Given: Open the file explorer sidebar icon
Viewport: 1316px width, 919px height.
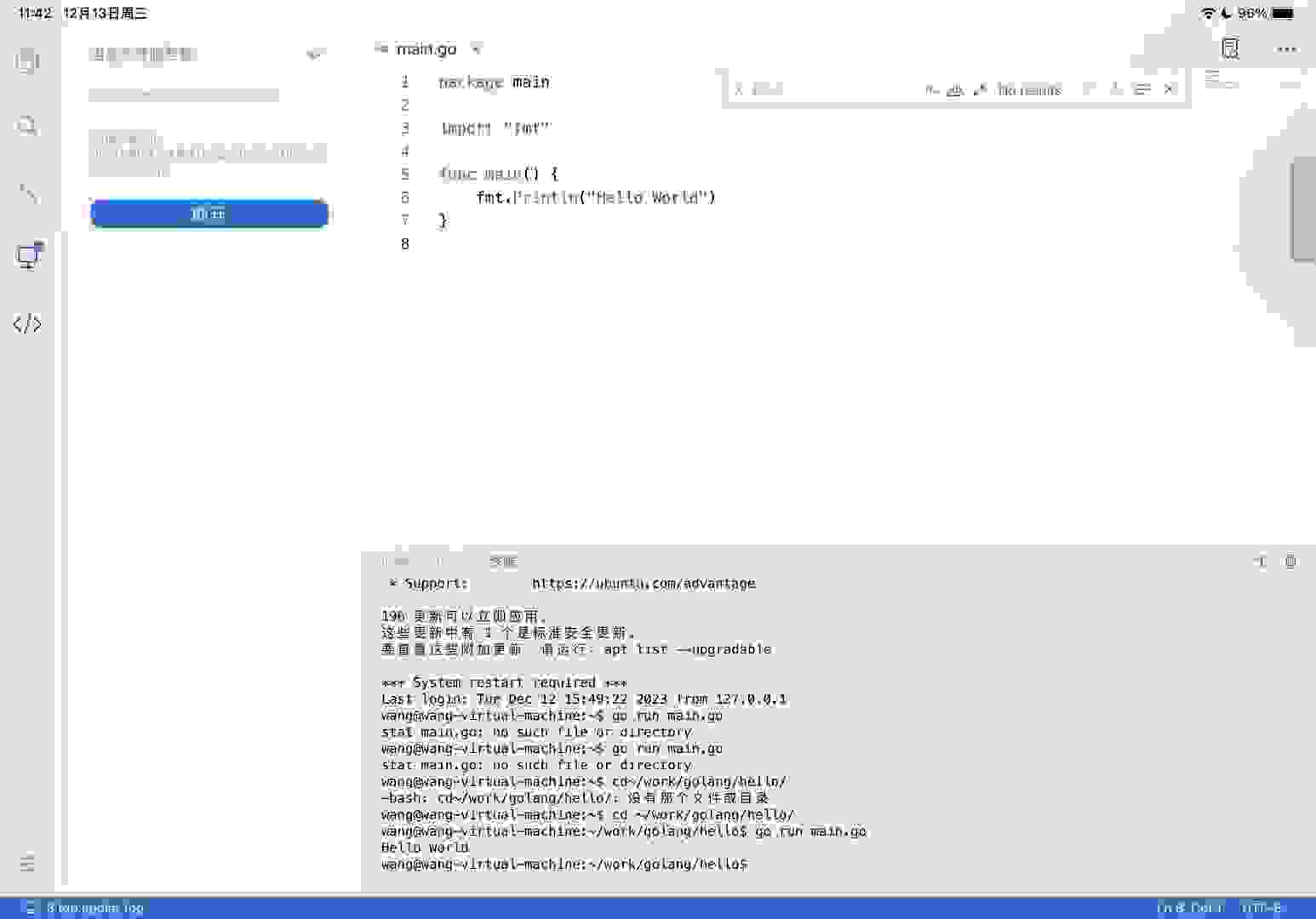Looking at the screenshot, I should click(27, 60).
